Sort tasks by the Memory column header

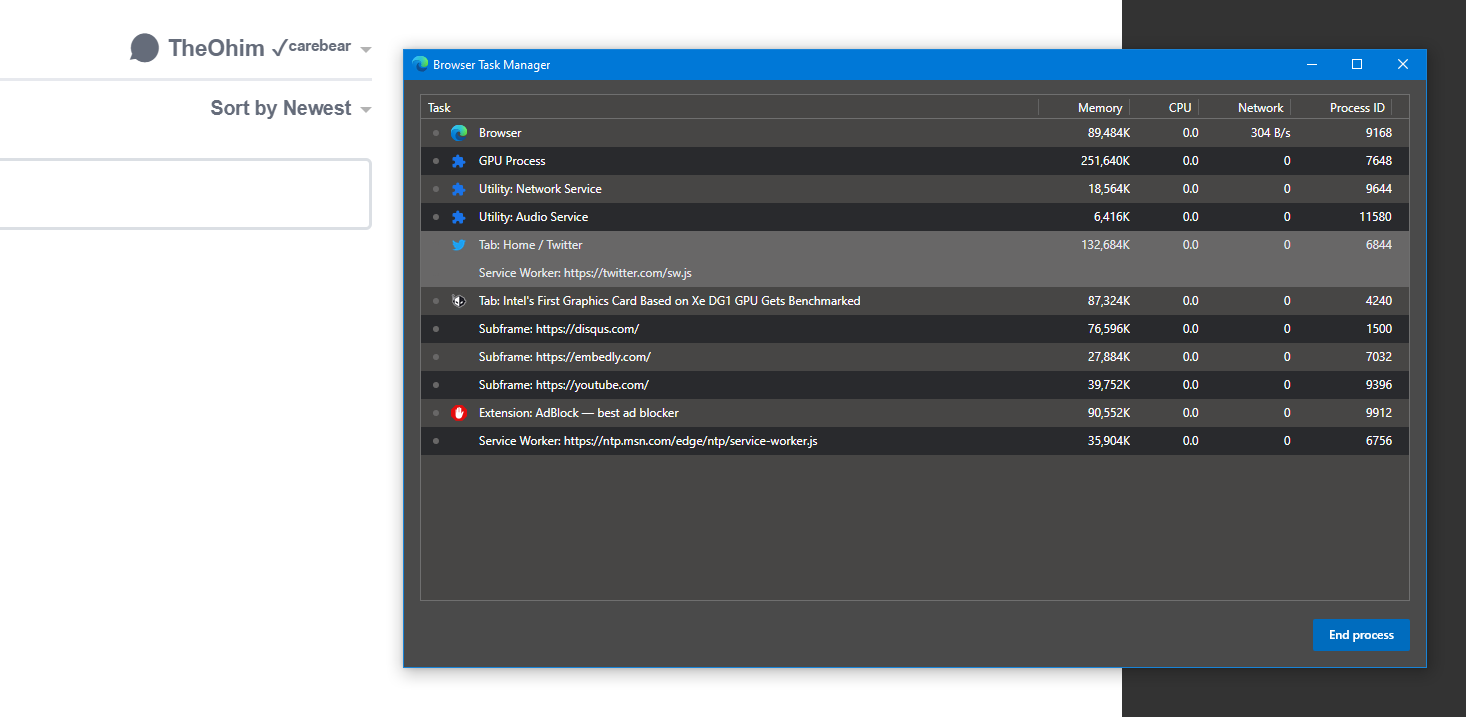coord(1099,107)
